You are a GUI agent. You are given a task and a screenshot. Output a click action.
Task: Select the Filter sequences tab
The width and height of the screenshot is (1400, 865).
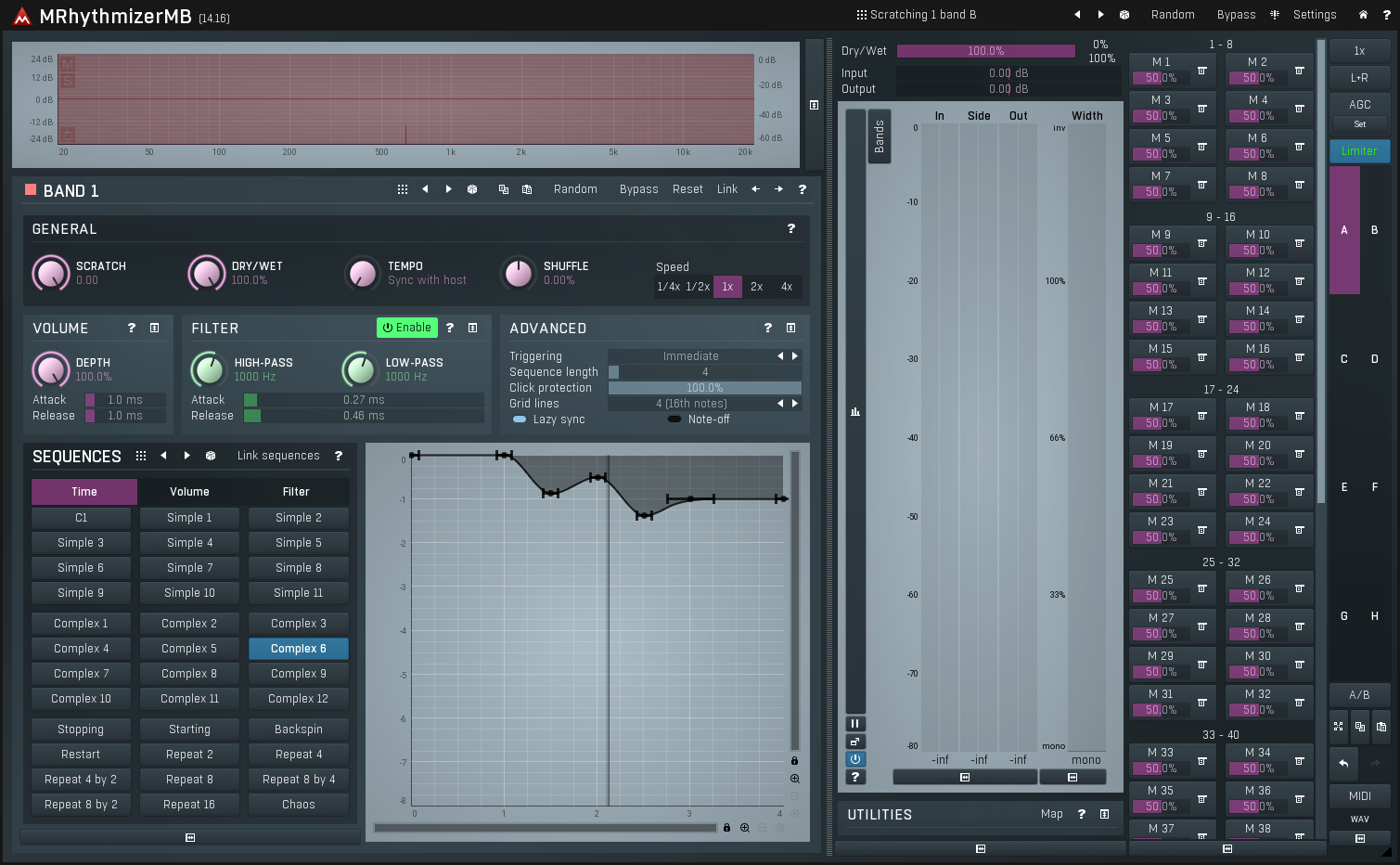point(296,492)
